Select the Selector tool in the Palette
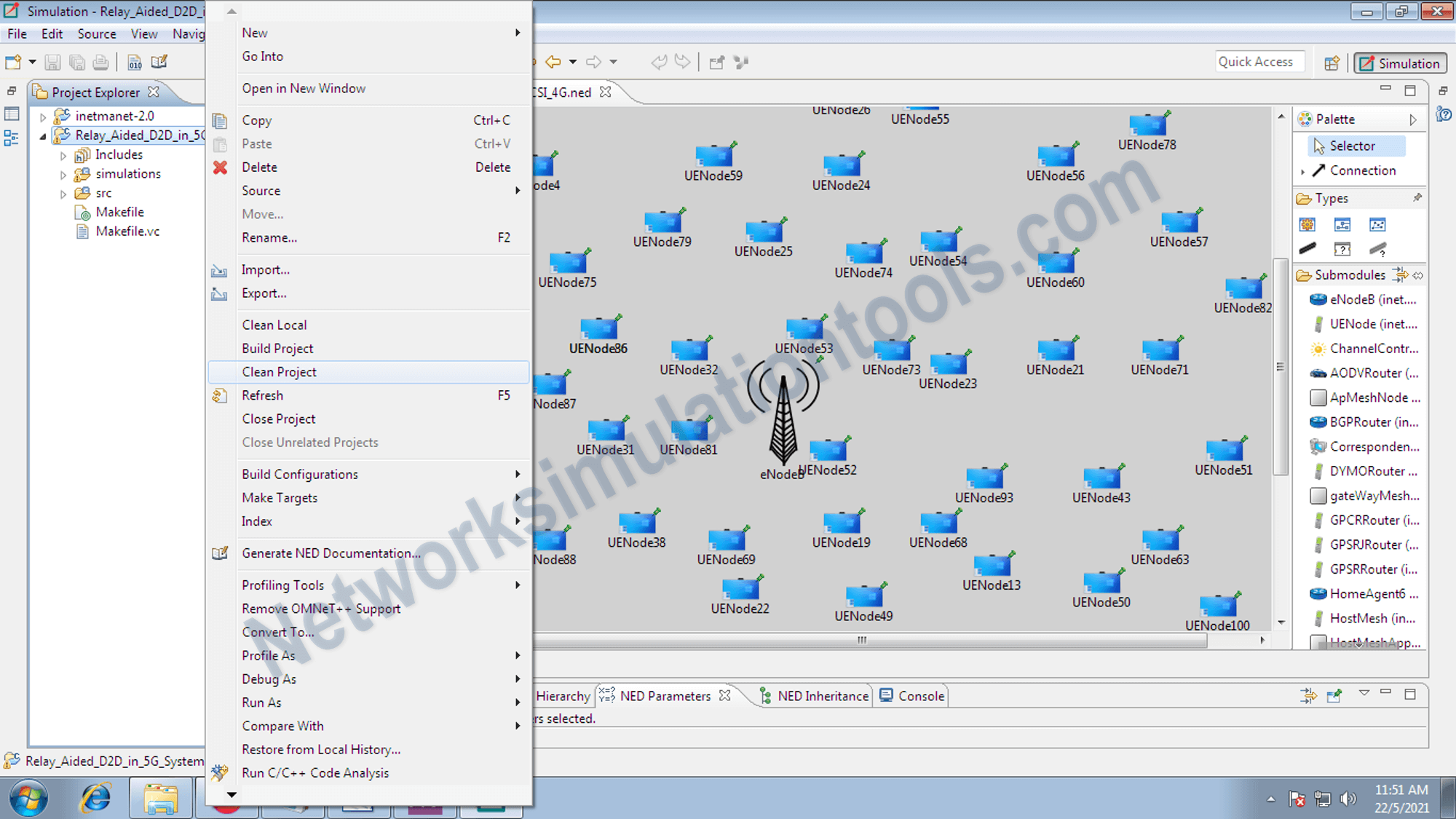Image resolution: width=1456 pixels, height=819 pixels. 1352,146
